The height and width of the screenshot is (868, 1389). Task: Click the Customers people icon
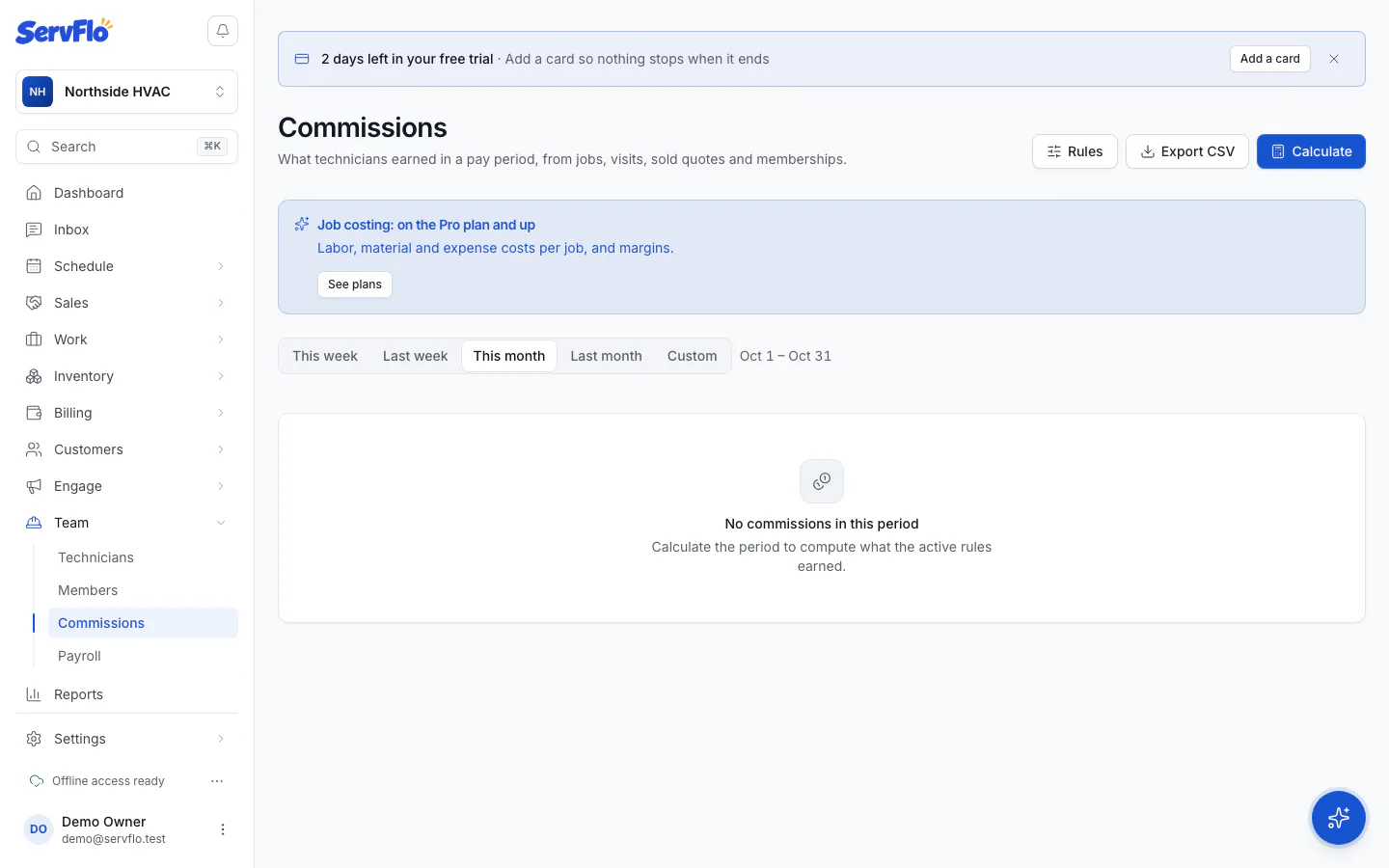[x=34, y=449]
